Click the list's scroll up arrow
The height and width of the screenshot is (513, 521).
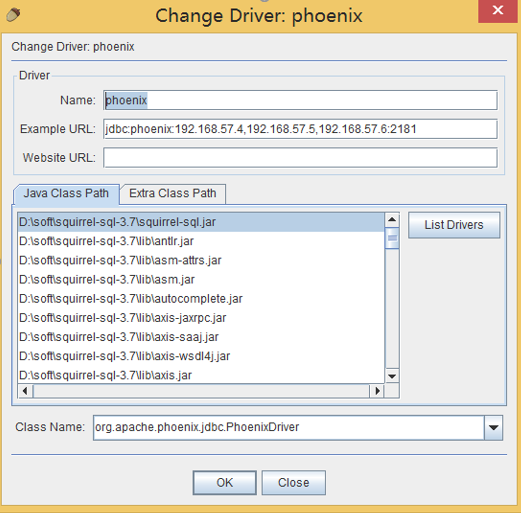pyautogui.click(x=392, y=220)
